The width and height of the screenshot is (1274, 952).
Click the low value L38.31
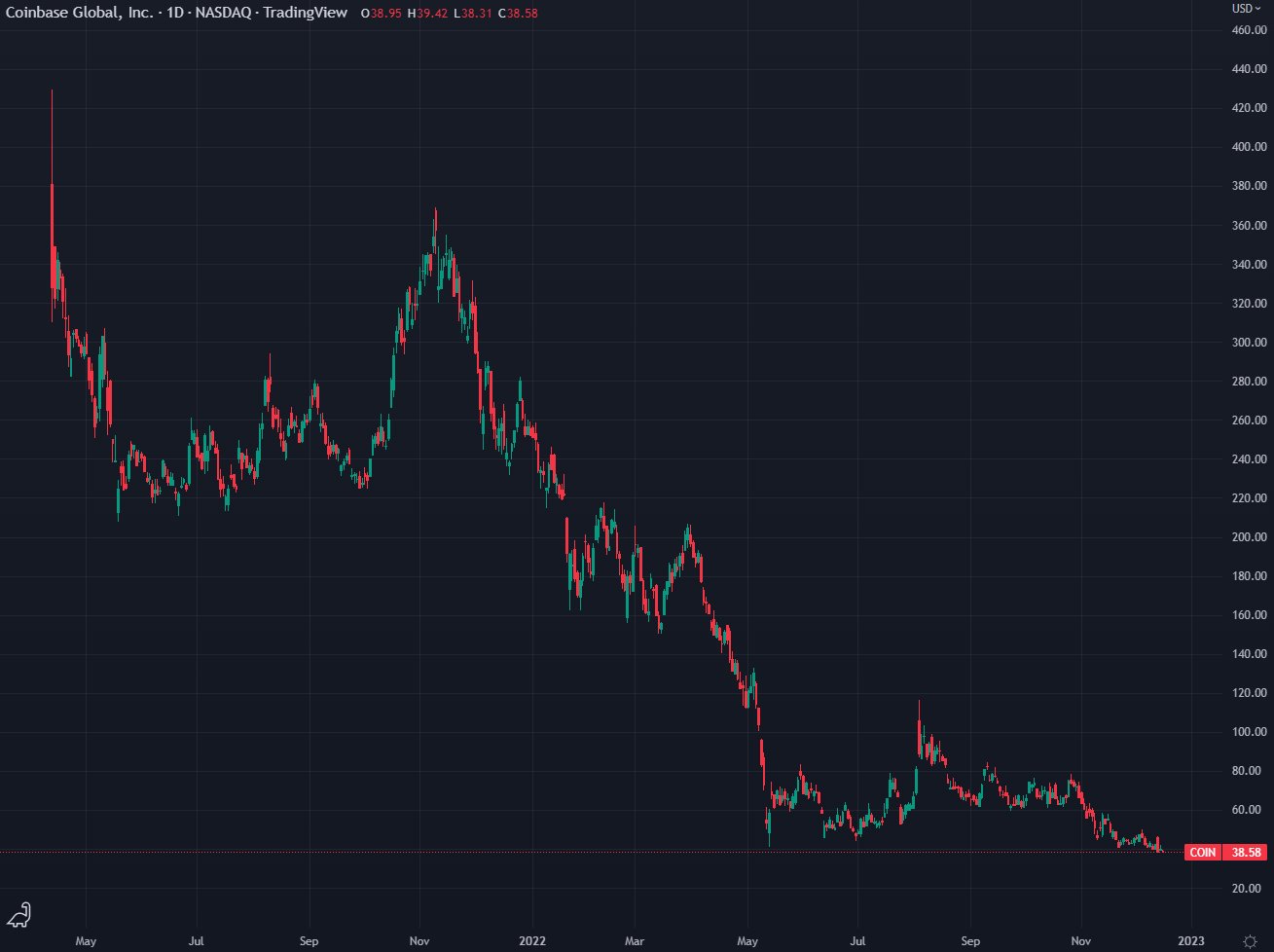coord(472,14)
